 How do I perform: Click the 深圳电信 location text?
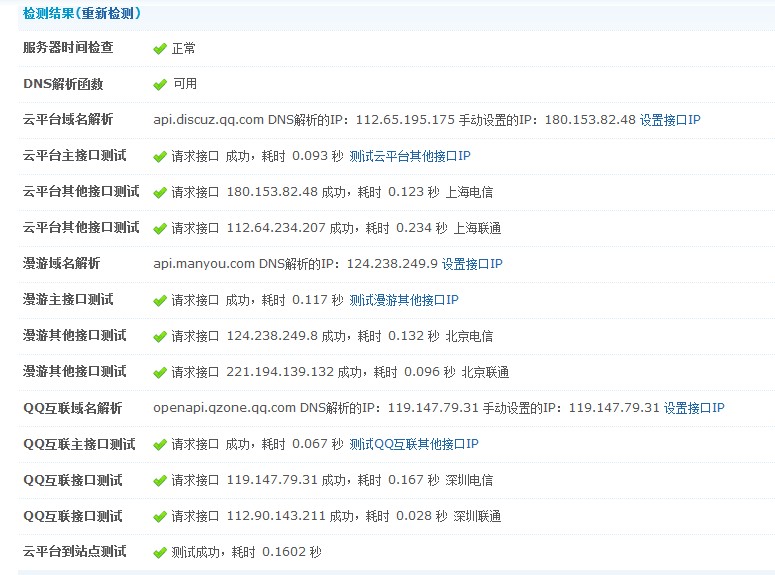[x=470, y=481]
